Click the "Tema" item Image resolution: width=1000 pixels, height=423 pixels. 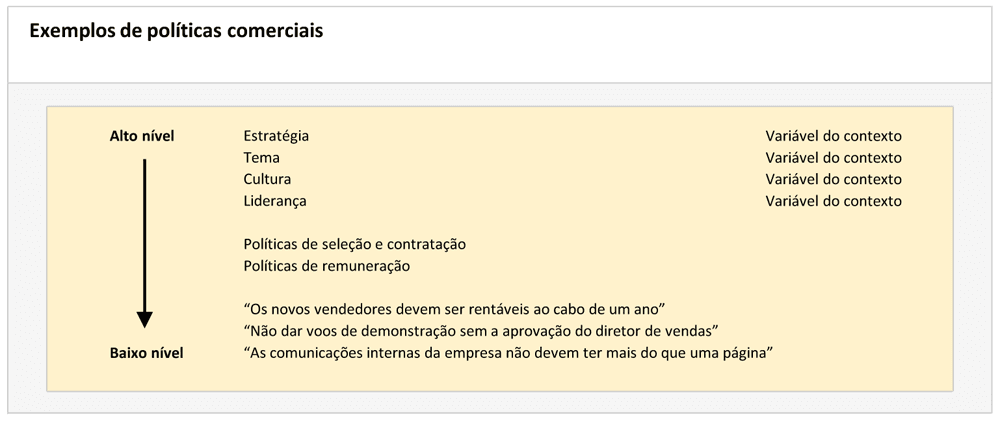[x=261, y=158]
